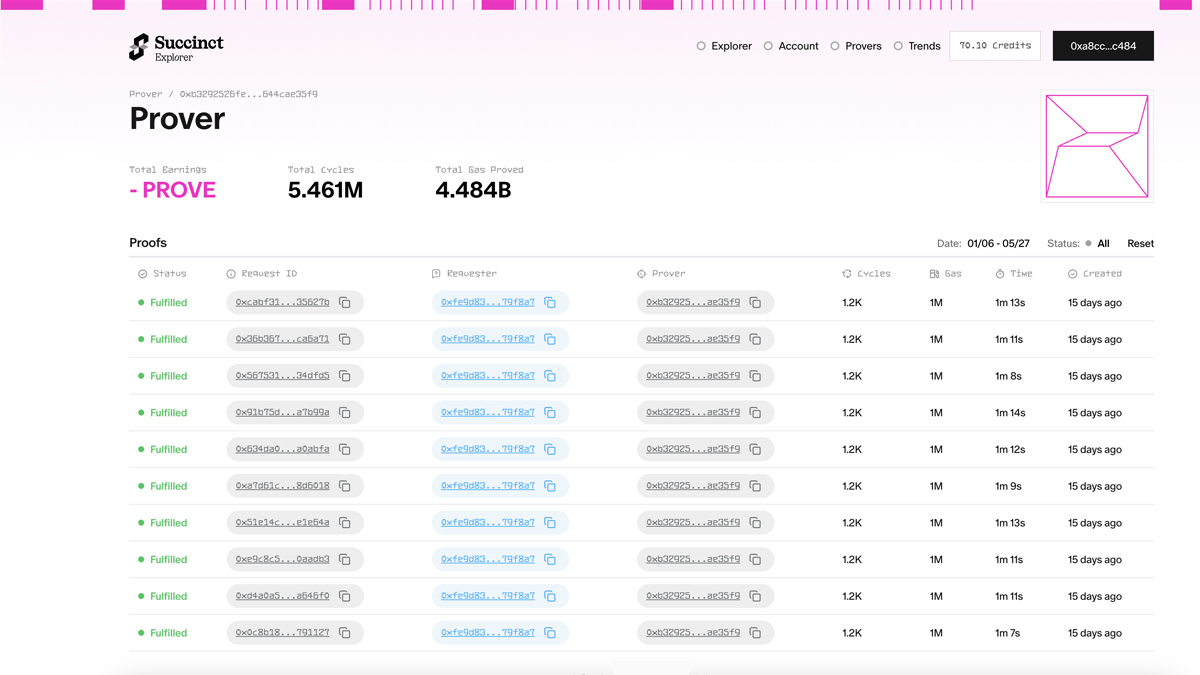Open the Account nav item
1200x675 pixels.
click(791, 46)
